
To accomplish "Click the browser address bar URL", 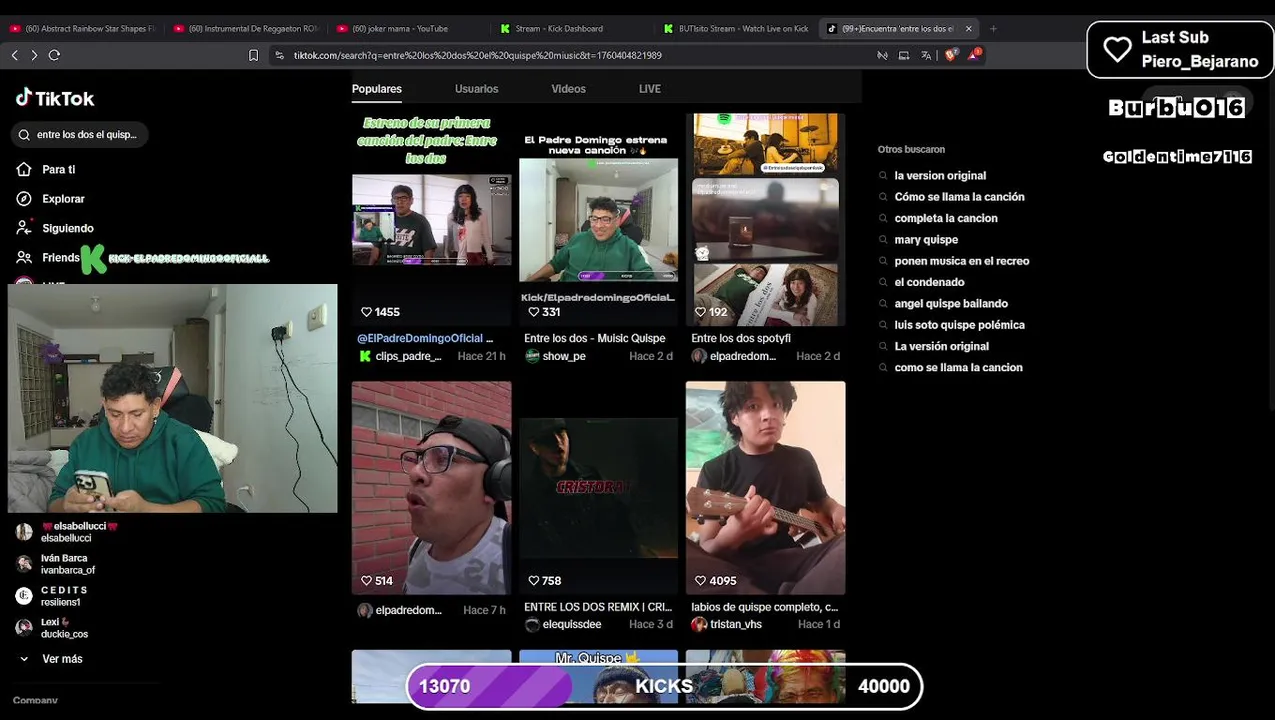I will coord(478,56).
